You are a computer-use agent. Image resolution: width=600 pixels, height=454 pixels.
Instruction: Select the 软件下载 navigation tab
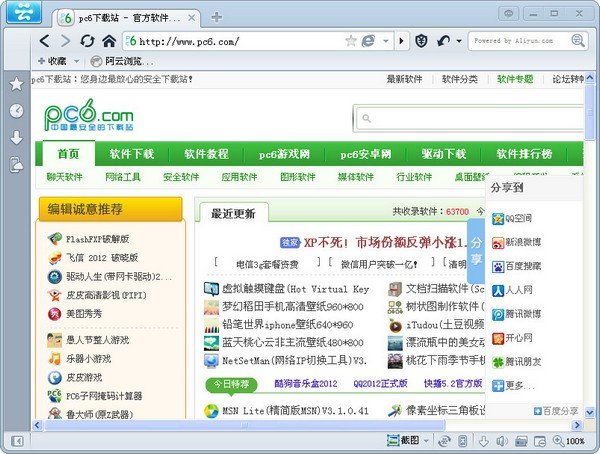click(132, 154)
